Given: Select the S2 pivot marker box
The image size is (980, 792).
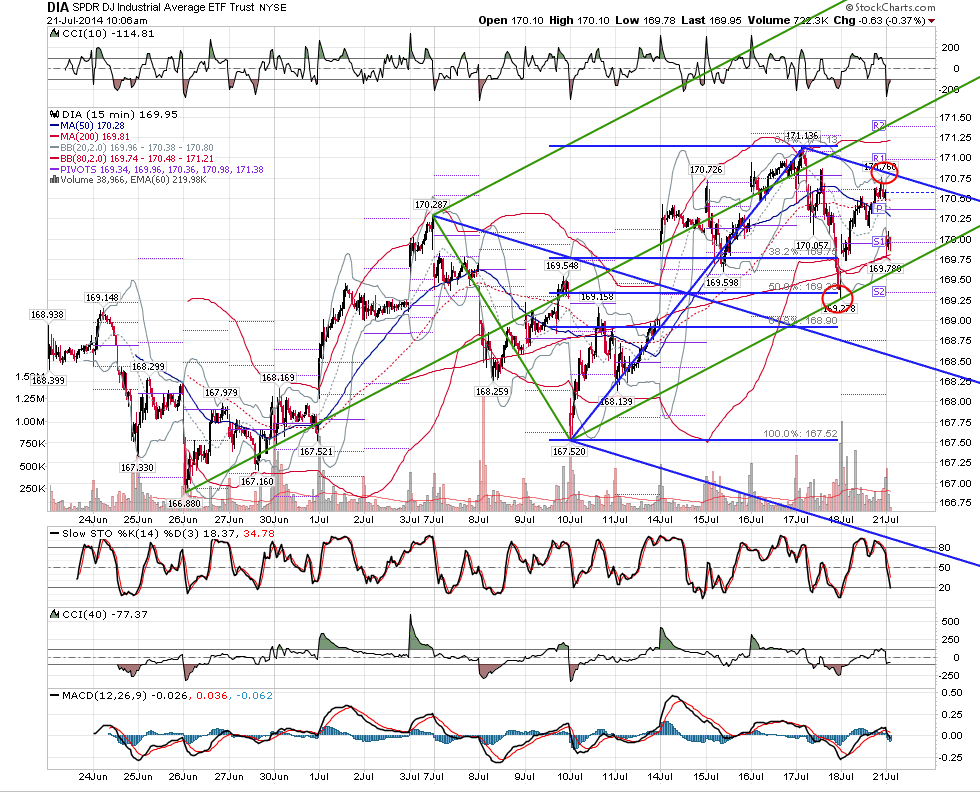Looking at the screenshot, I should [x=879, y=291].
